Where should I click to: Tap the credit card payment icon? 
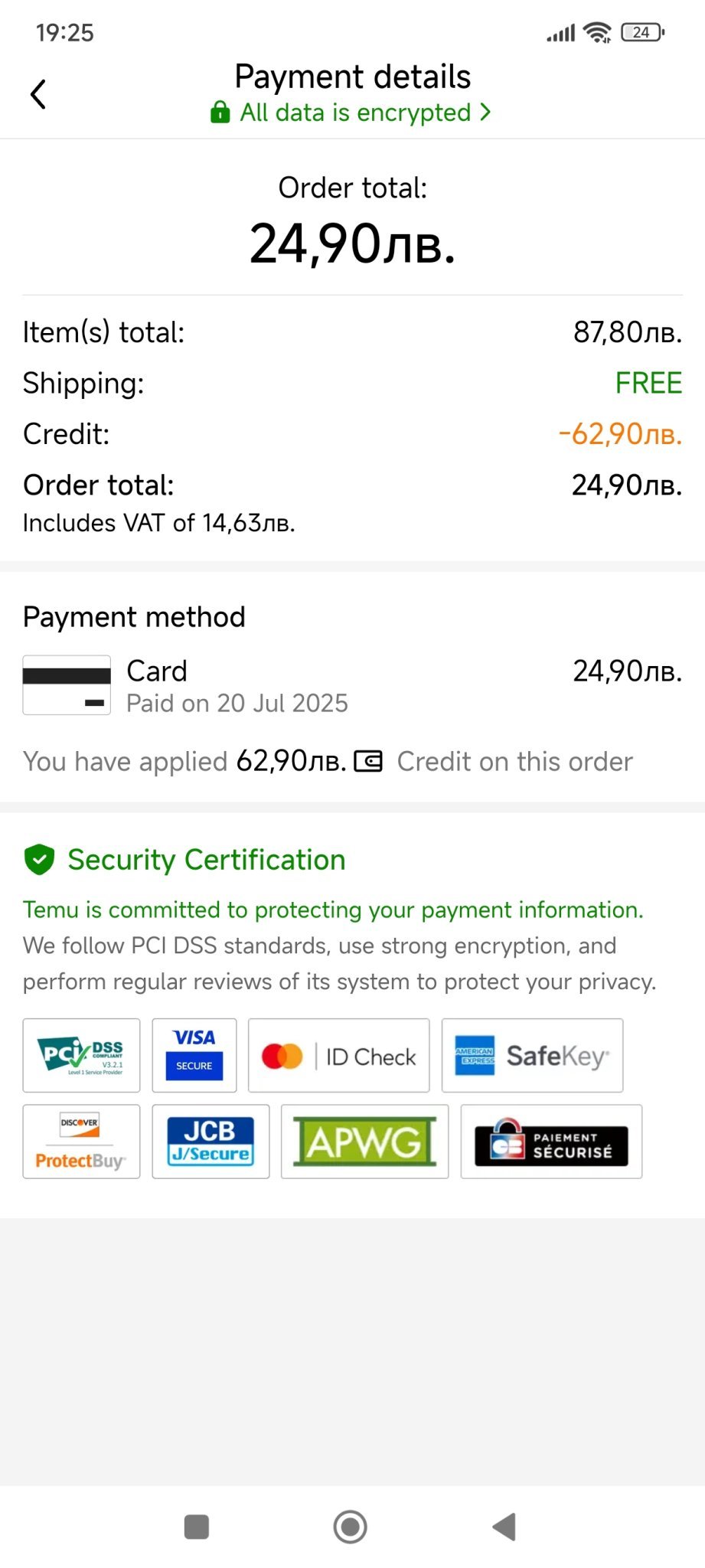tap(67, 685)
